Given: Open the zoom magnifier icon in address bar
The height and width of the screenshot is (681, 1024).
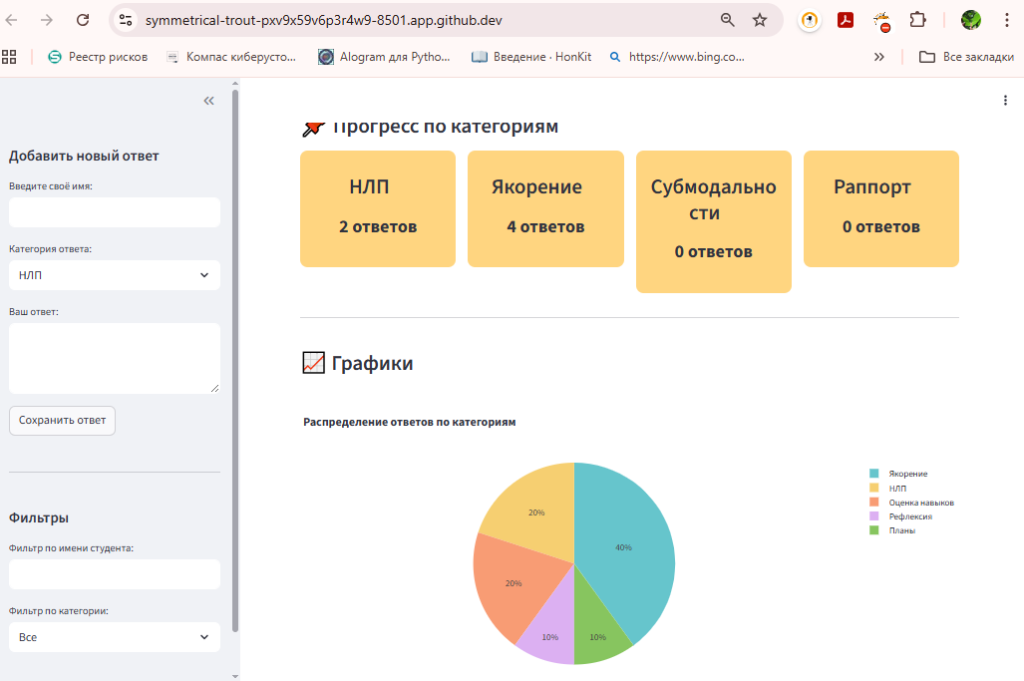Looking at the screenshot, I should click(x=727, y=20).
